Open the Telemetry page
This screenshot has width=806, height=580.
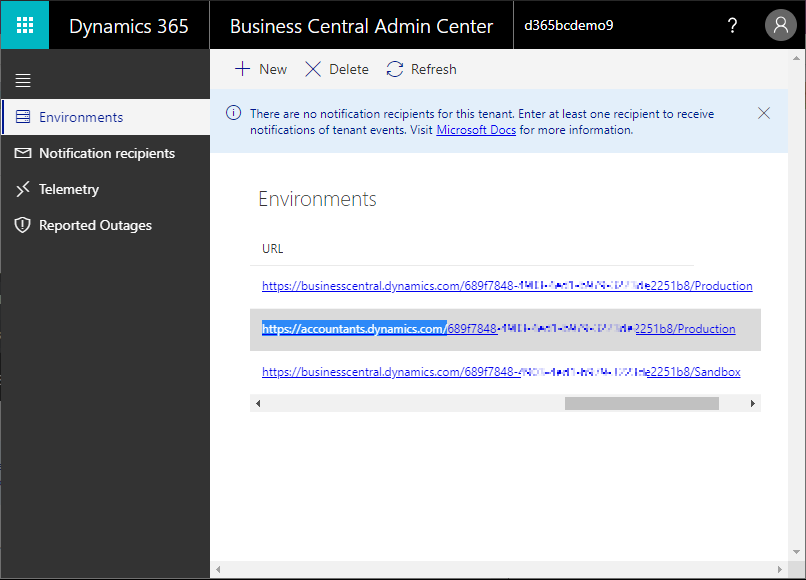click(106, 189)
